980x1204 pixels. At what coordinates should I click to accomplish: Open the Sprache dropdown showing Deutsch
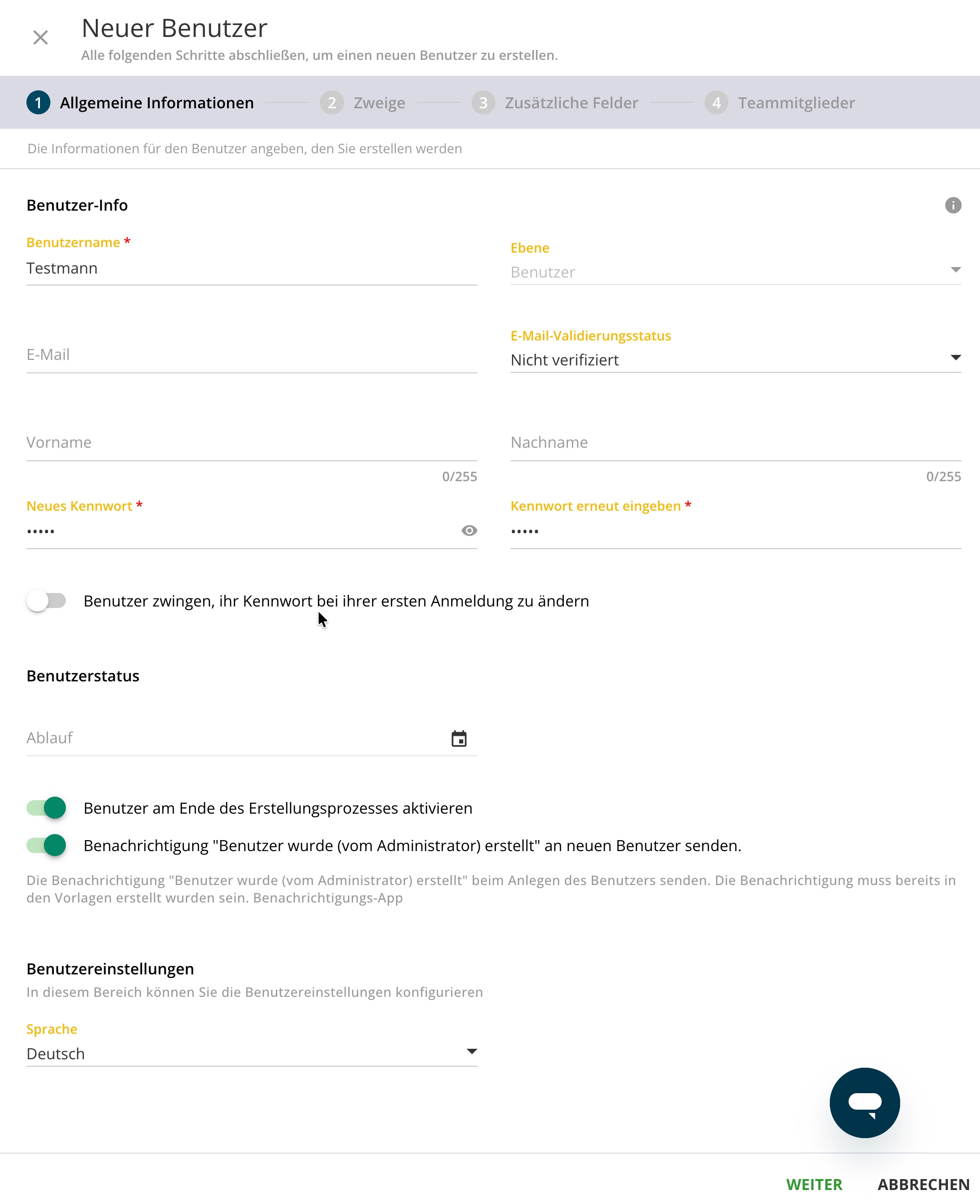click(x=252, y=1053)
